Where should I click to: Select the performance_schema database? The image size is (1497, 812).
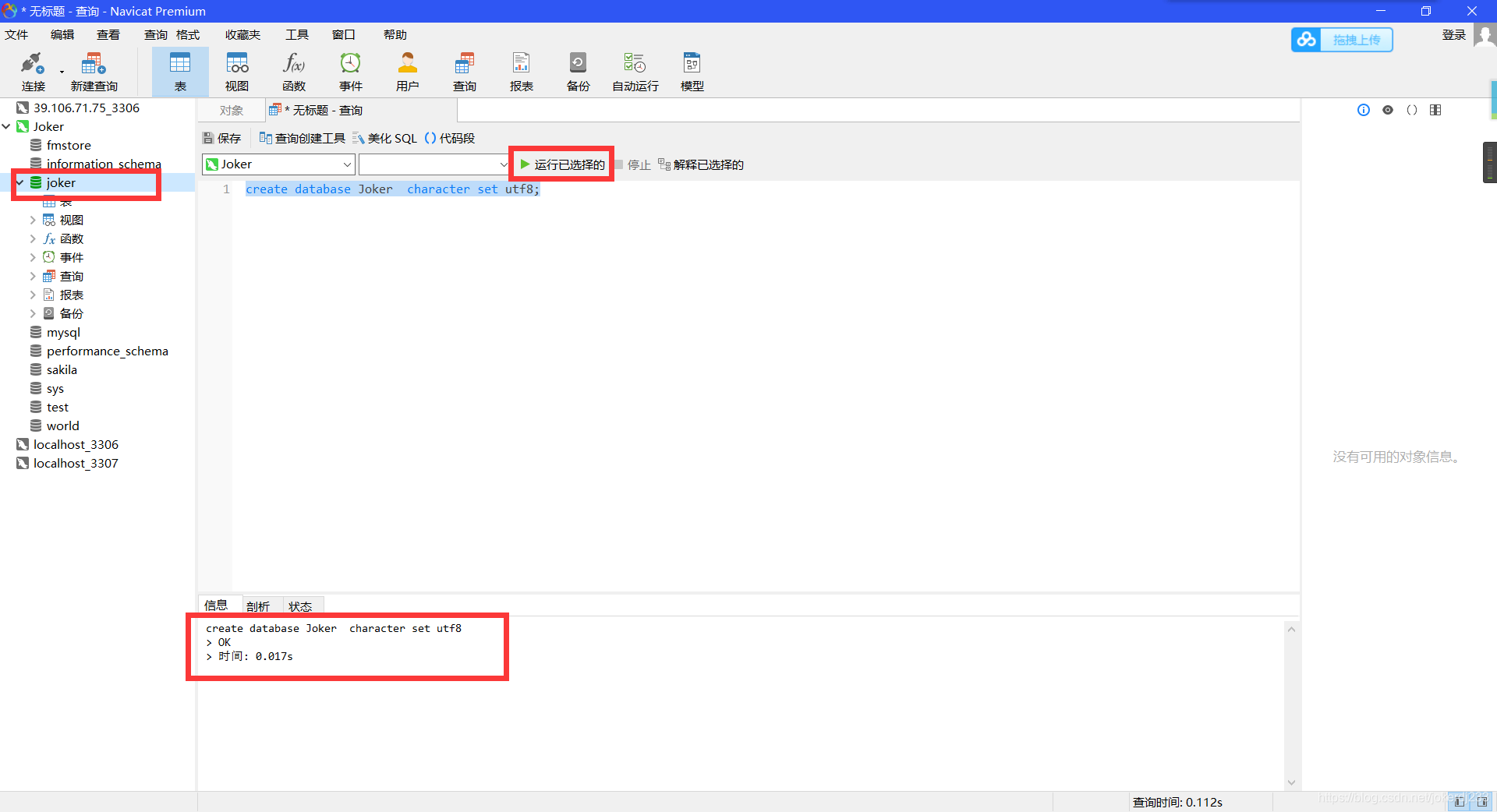click(x=108, y=351)
